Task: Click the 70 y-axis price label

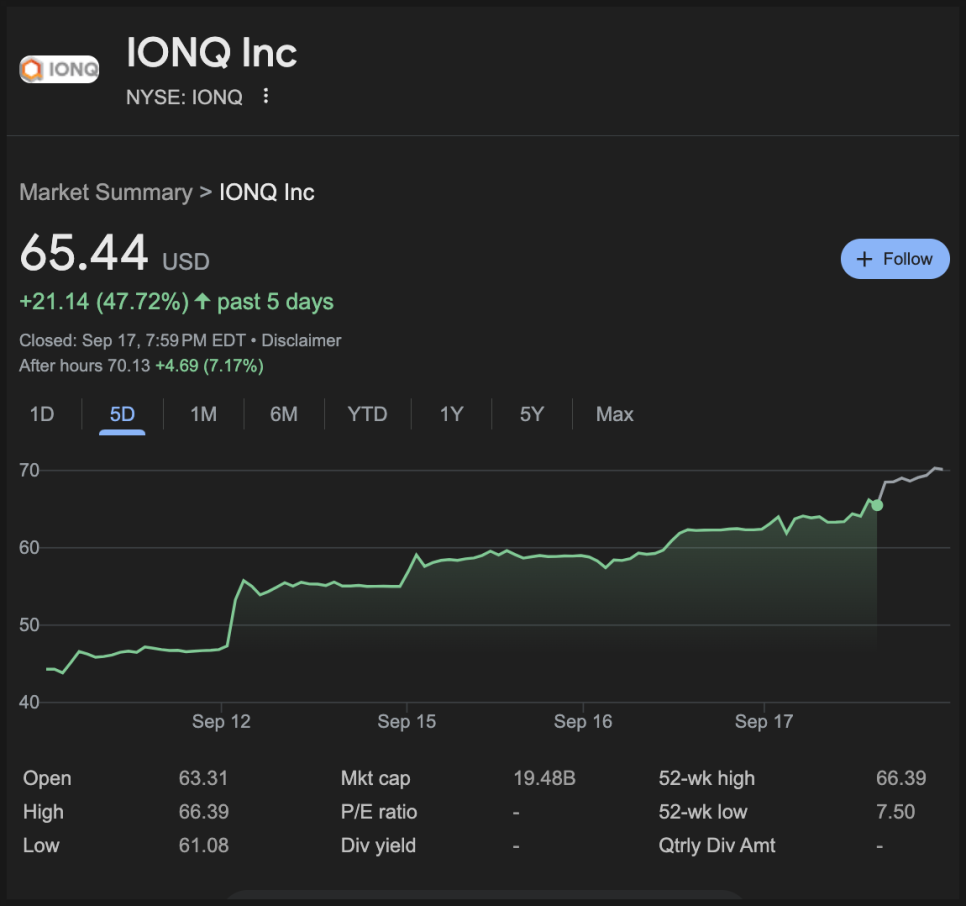Action: click(29, 471)
